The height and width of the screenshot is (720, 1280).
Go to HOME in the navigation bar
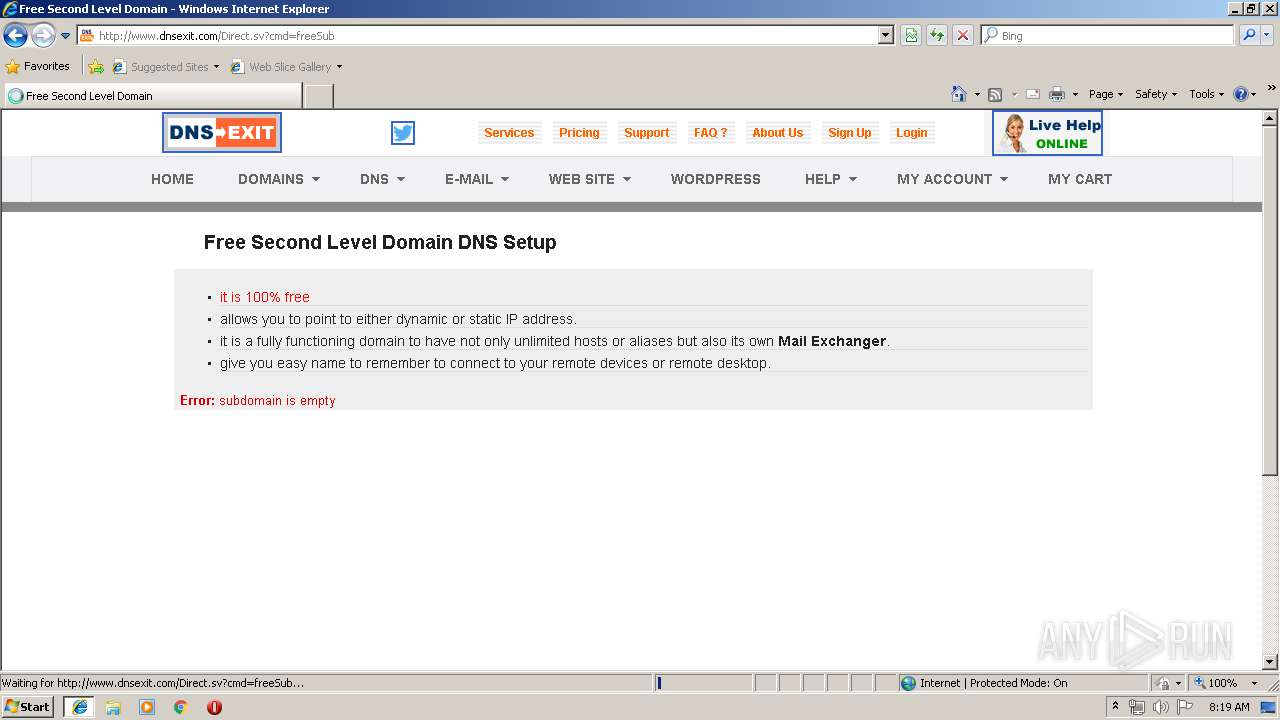[x=172, y=179]
